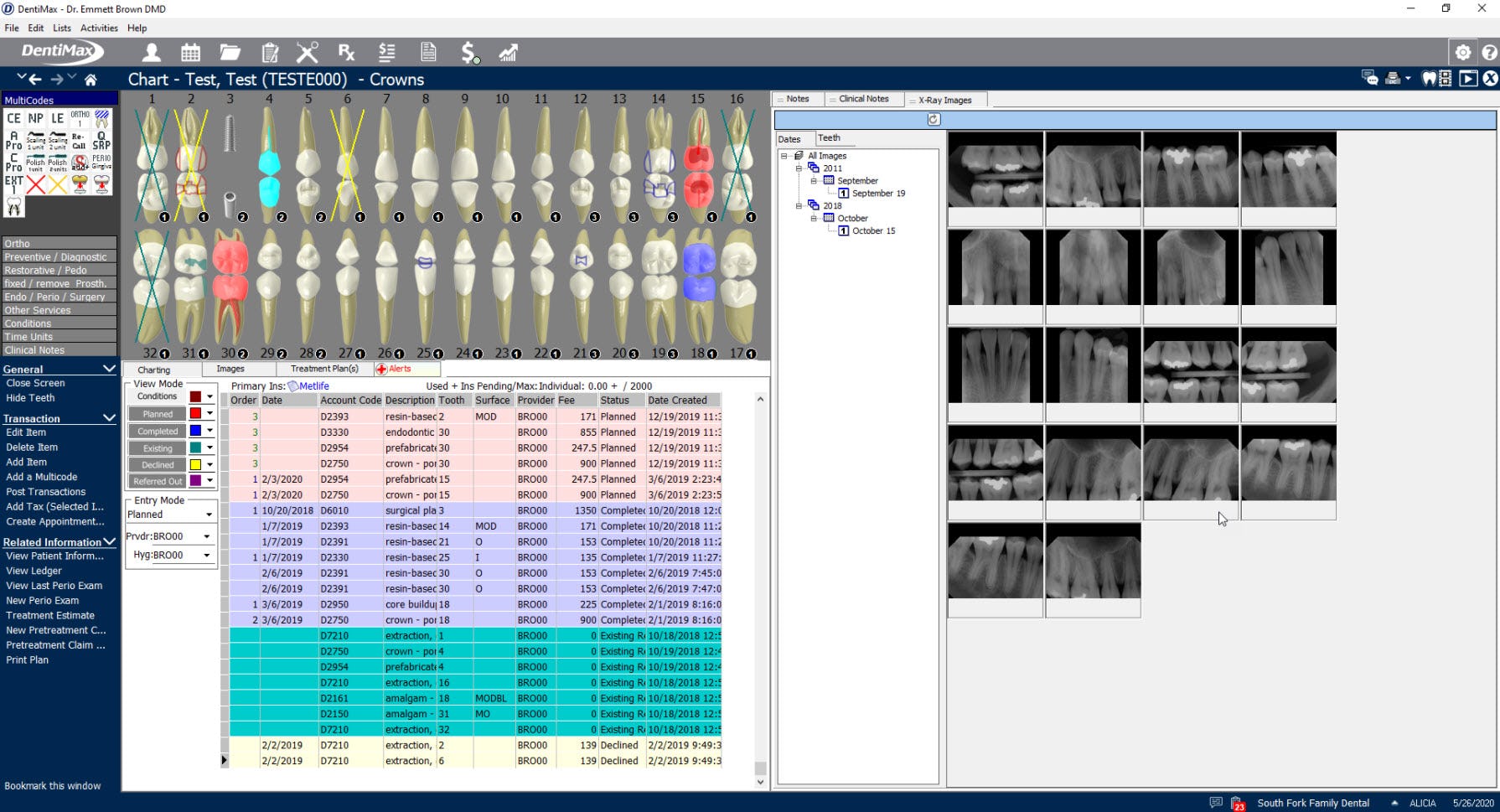Toggle the Completed view mode filter
Viewport: 1500px width, 812px height.
coord(156,431)
